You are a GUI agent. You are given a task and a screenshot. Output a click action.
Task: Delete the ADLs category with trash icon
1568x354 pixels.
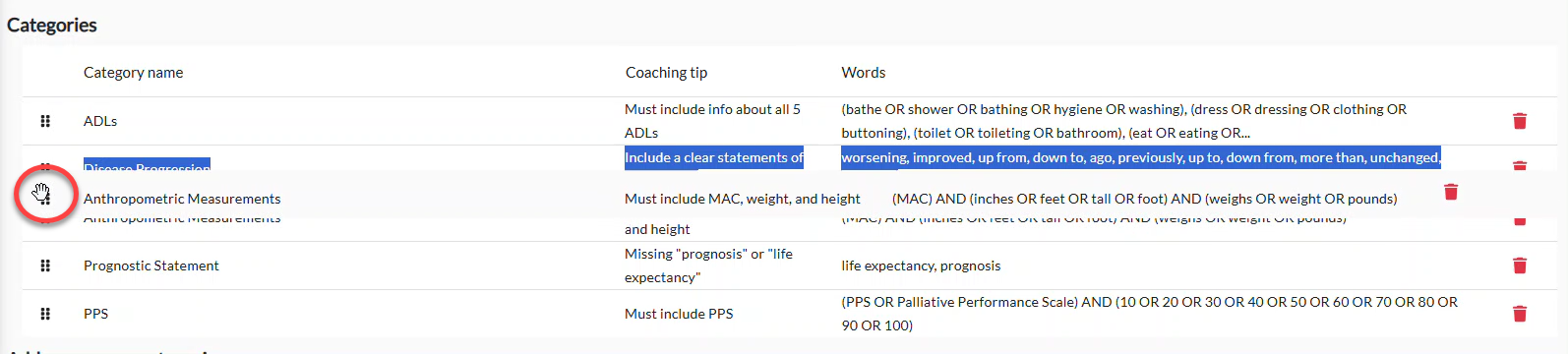tap(1520, 121)
